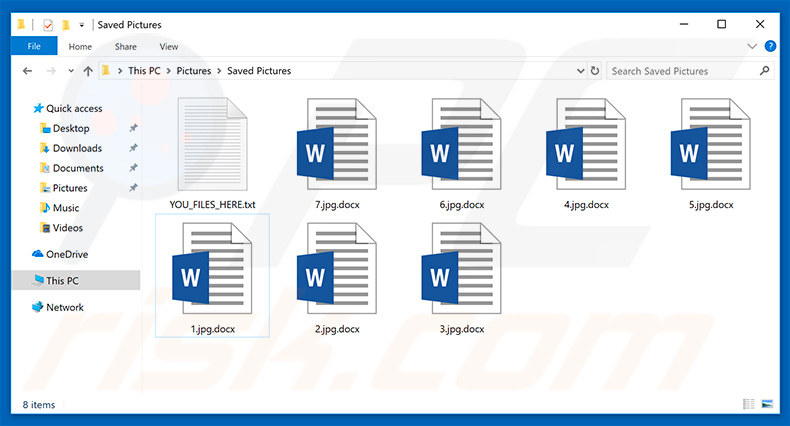The image size is (790, 426).
Task: Open recent locations dropdown arrow
Action: point(70,71)
